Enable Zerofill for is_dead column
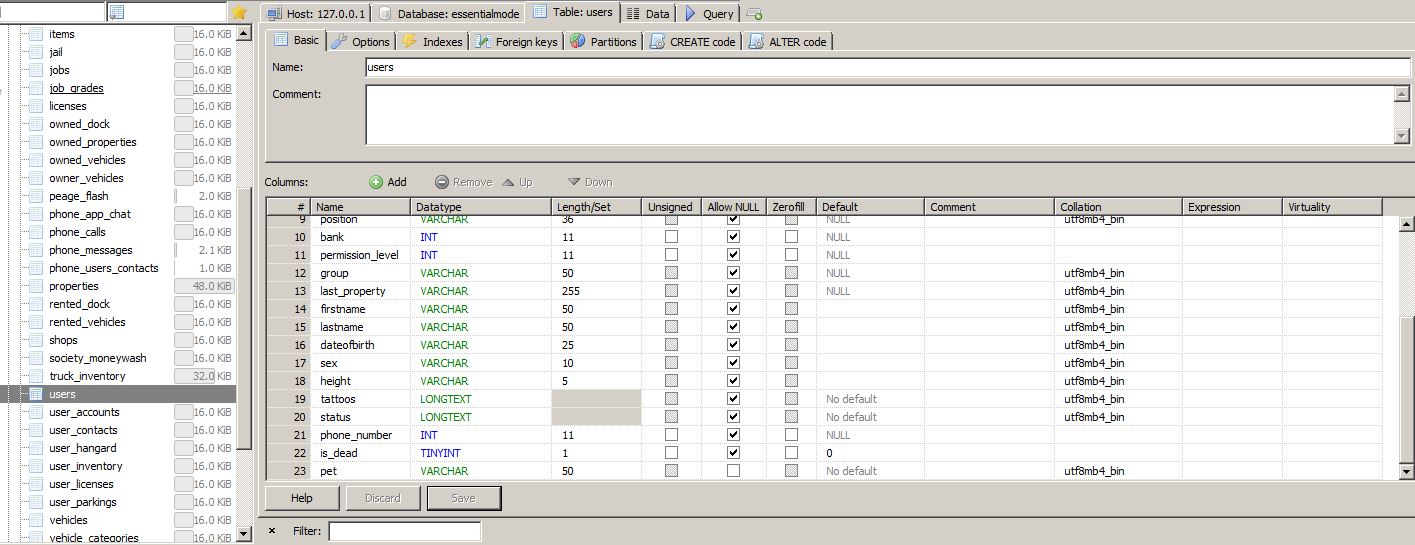Viewport: 1415px width, 545px height. click(x=791, y=453)
